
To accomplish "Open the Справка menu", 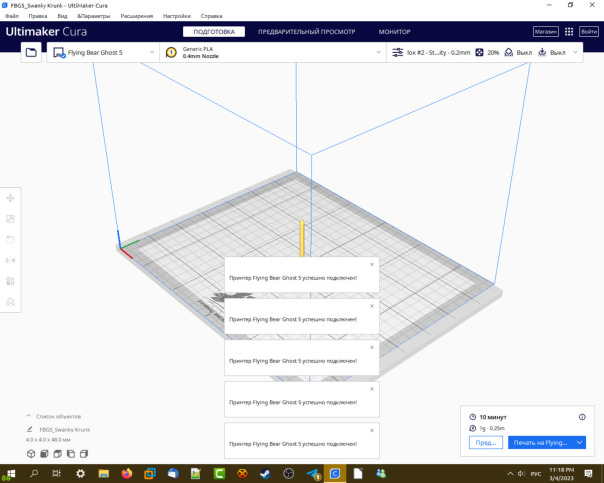I will click(211, 16).
